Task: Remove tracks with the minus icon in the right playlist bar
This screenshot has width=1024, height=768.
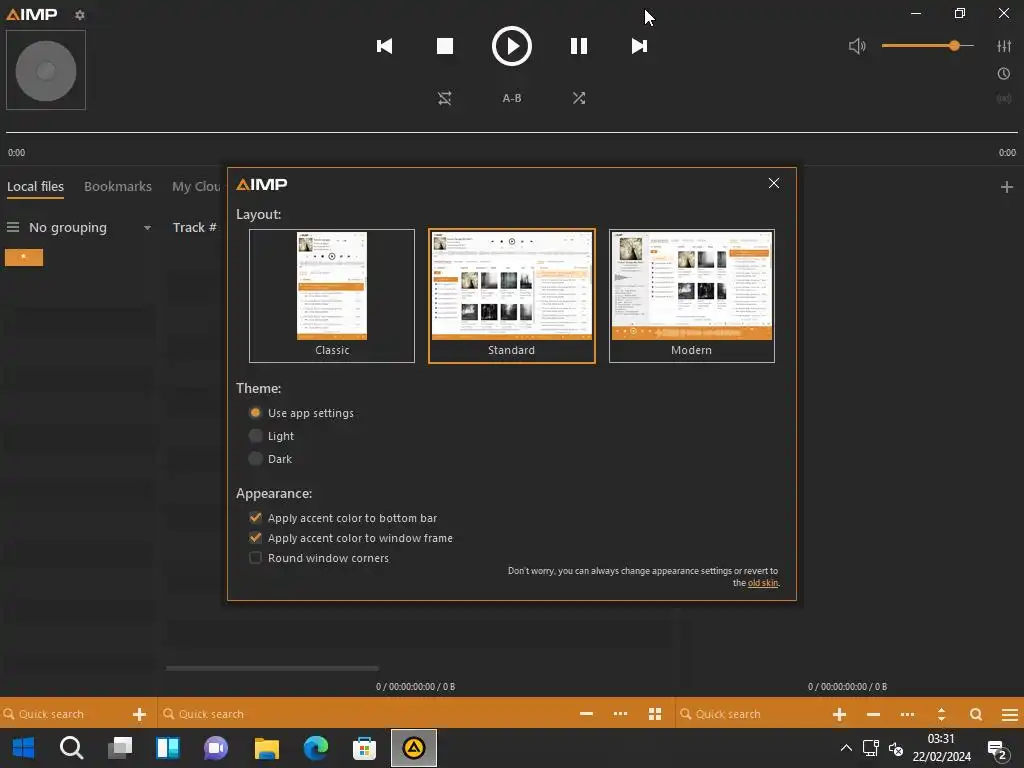Action: [x=873, y=714]
